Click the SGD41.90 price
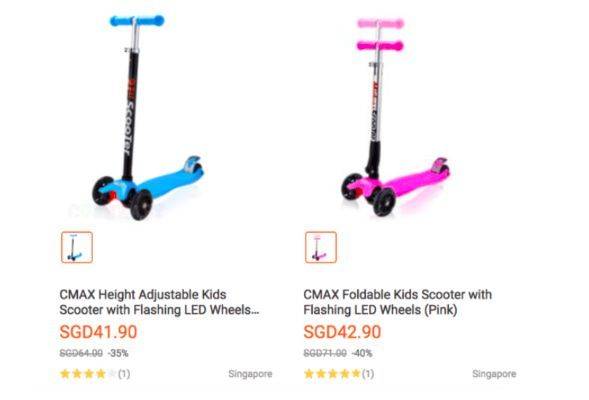Screen dimensions: 589x400 coord(98,332)
